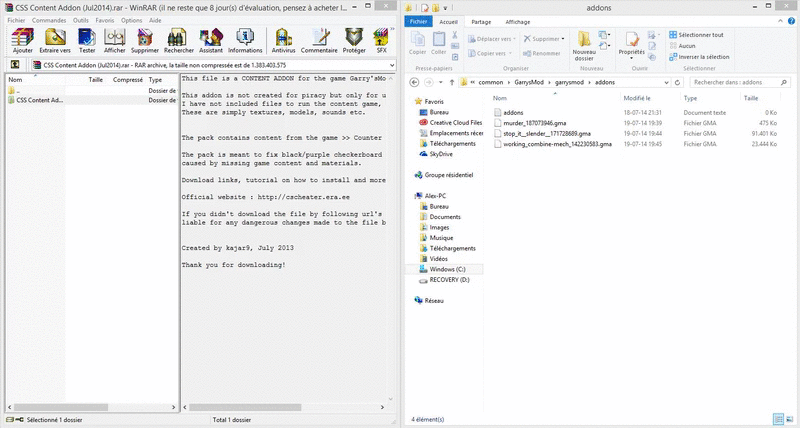
Task: Click the Ajouter icon in WinRAR toolbar
Action: click(22, 41)
